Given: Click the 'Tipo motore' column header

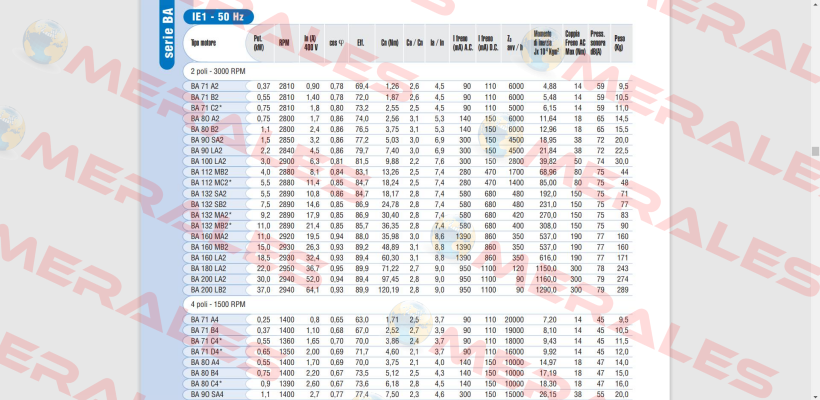Looking at the screenshot, I should (x=203, y=43).
